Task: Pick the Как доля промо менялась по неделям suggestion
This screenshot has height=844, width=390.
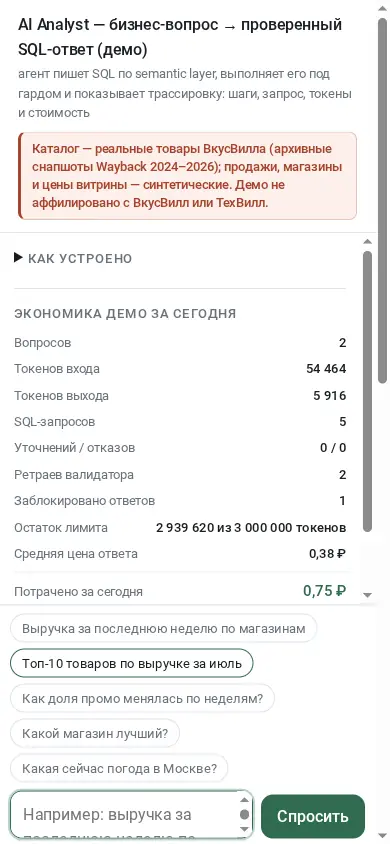Action: click(x=143, y=698)
